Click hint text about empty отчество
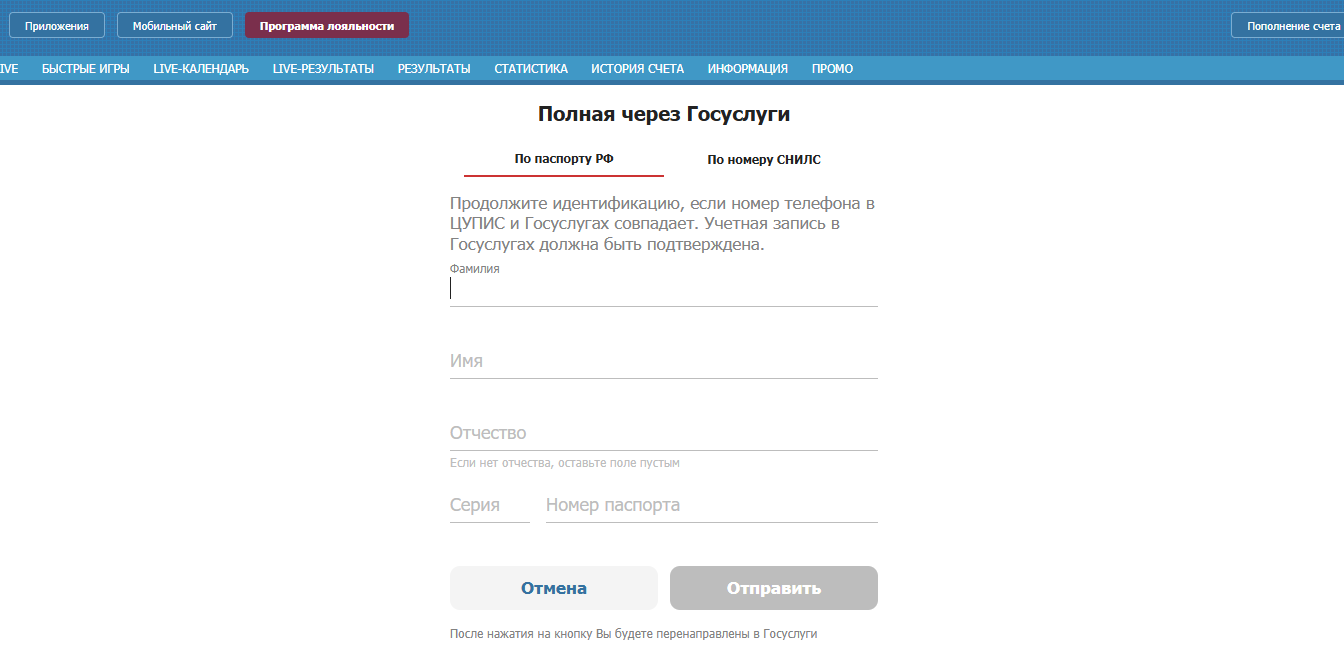Image resolution: width=1344 pixels, height=648 pixels. [x=565, y=463]
